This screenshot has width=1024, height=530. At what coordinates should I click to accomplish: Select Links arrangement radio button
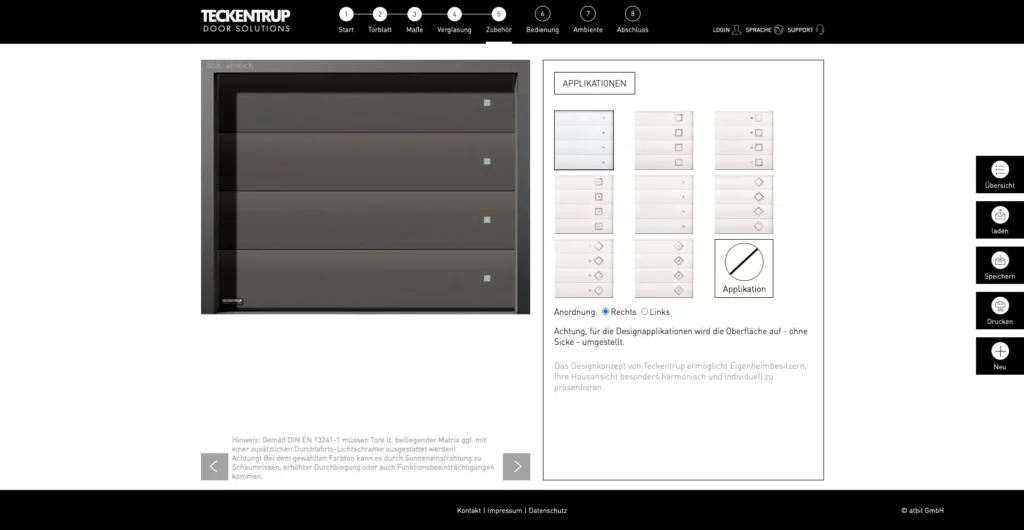(x=644, y=312)
